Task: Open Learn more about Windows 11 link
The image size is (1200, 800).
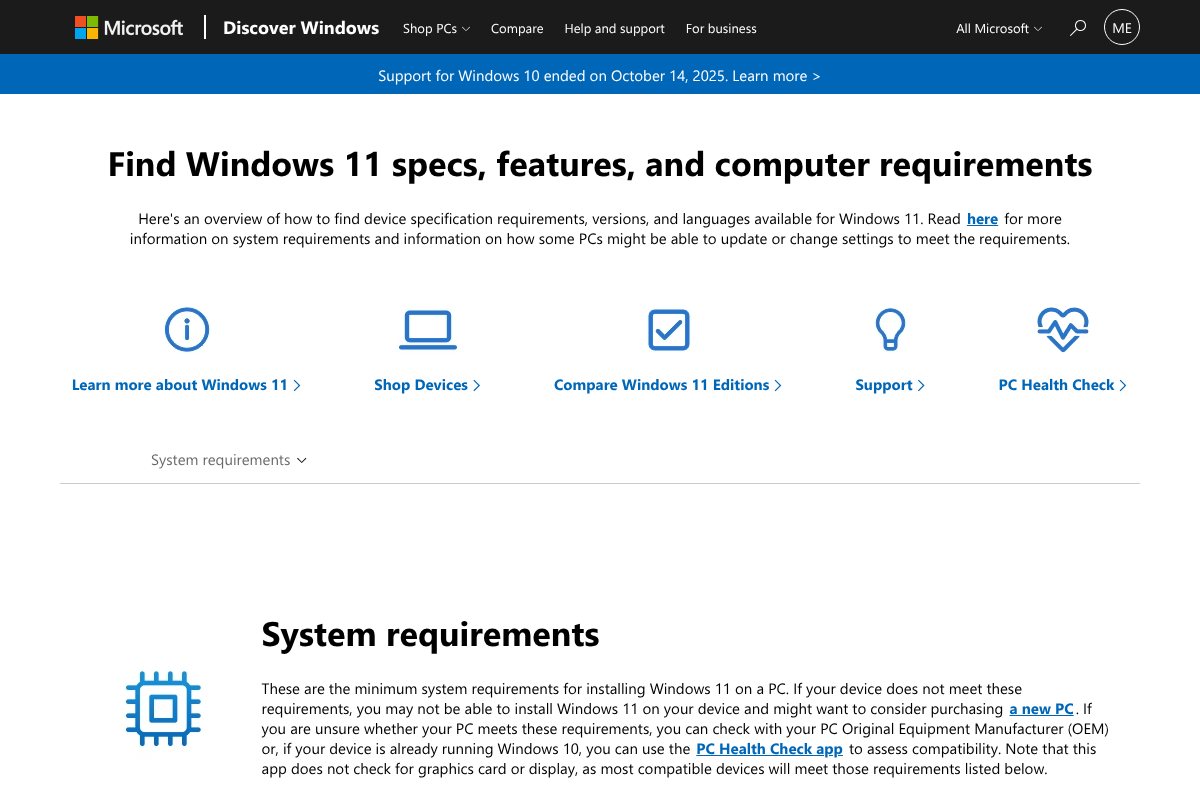Action: click(186, 385)
